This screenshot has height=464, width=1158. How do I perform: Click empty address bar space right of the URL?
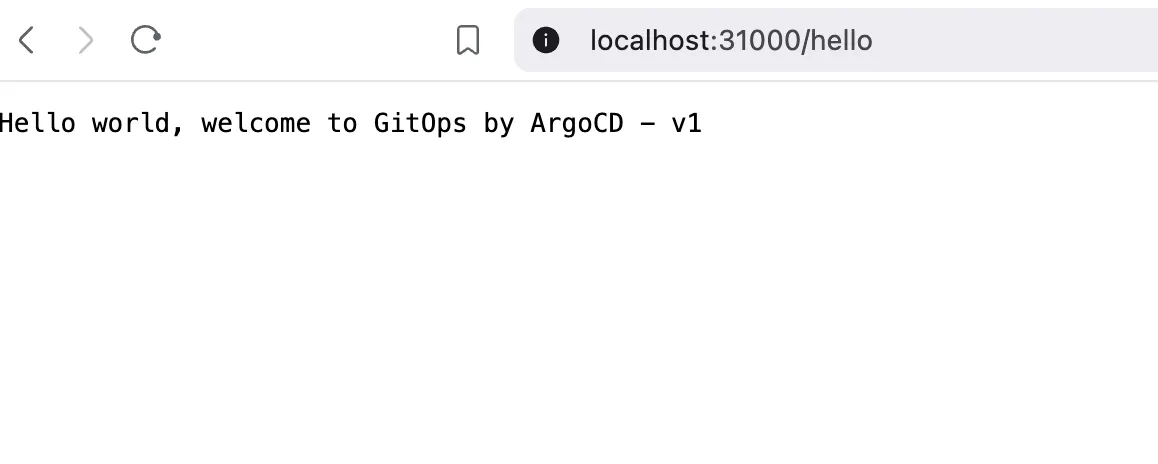(1020, 40)
